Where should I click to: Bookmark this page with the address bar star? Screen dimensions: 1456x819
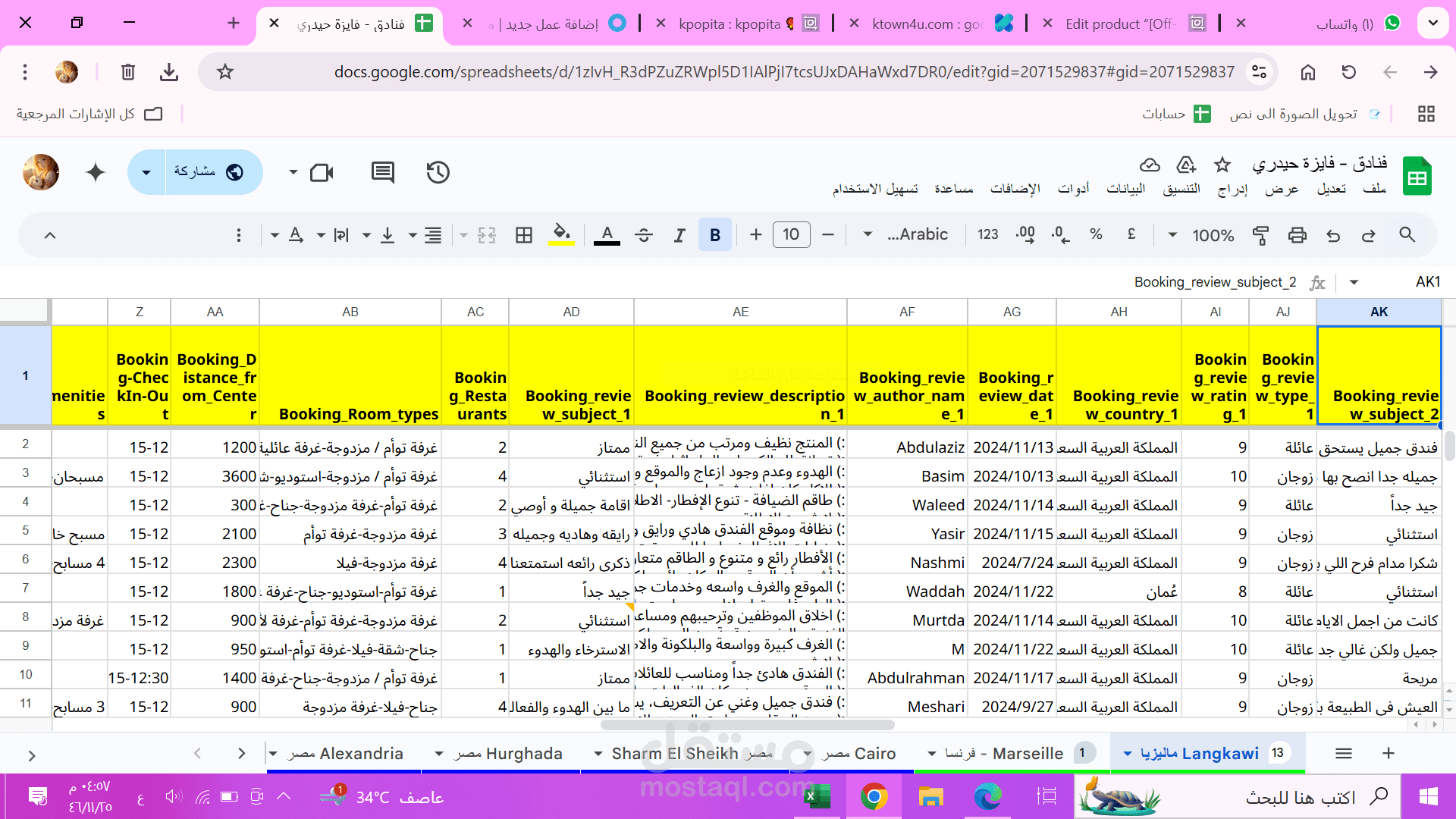[x=225, y=72]
